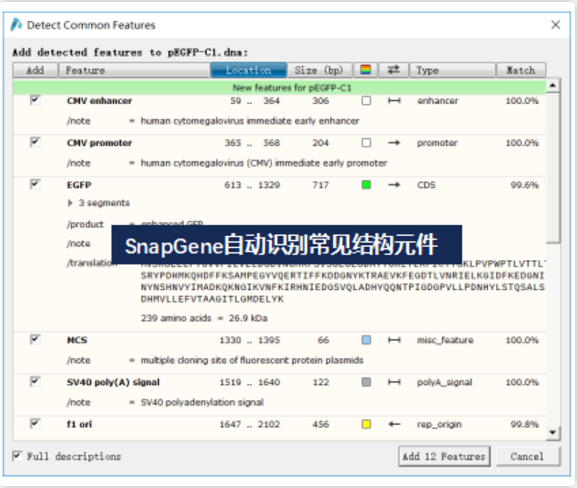Click the CMV promoter forward arrow icon

click(x=394, y=143)
